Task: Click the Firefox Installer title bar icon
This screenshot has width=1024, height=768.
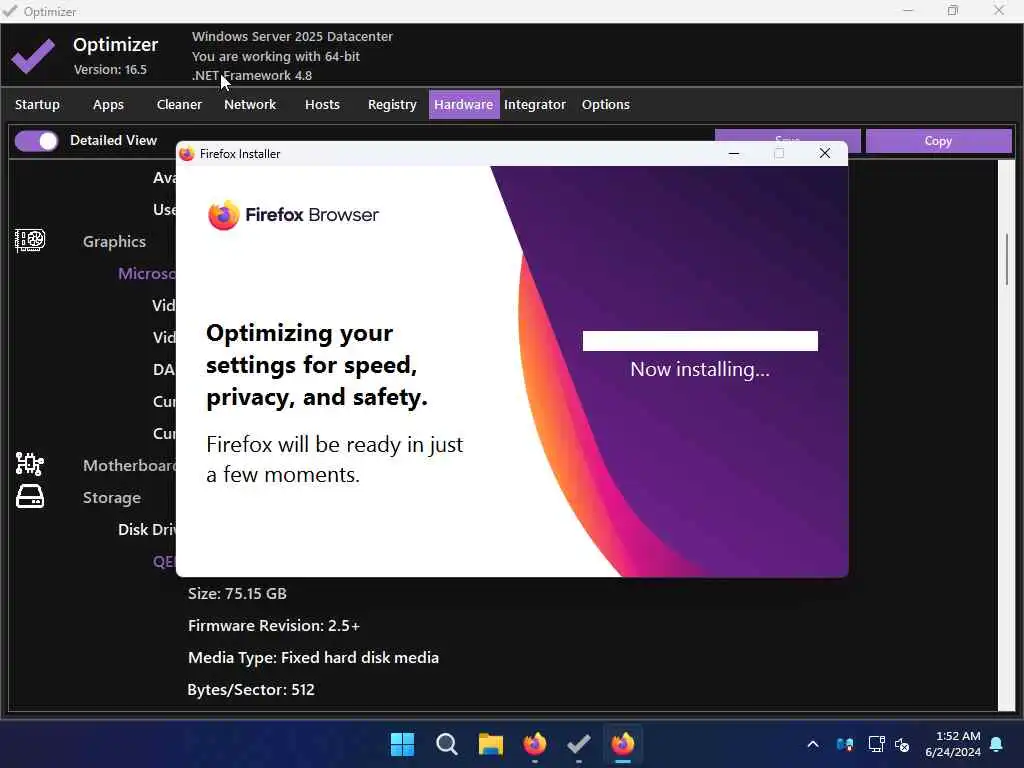Action: [187, 153]
